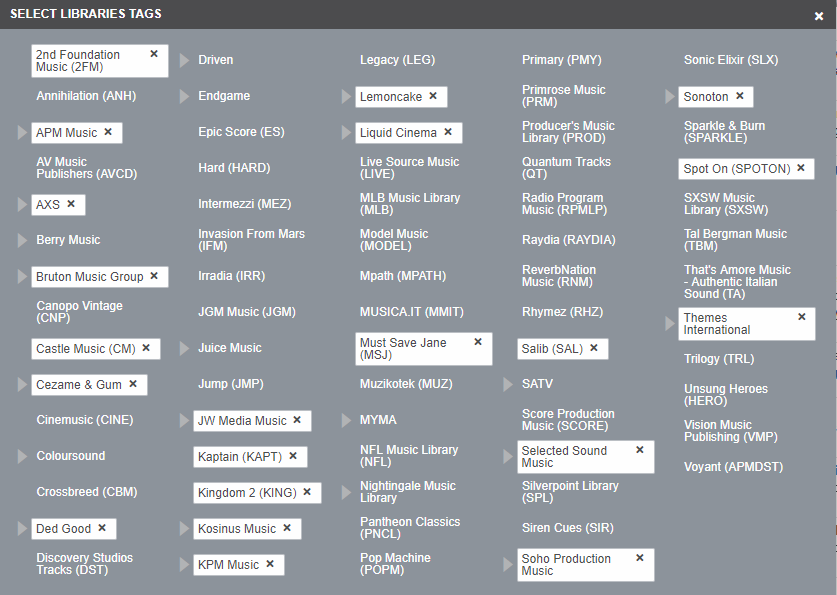Close the Select Libraries Tags dialog
Image resolution: width=837 pixels, height=595 pixels.
pos(819,17)
